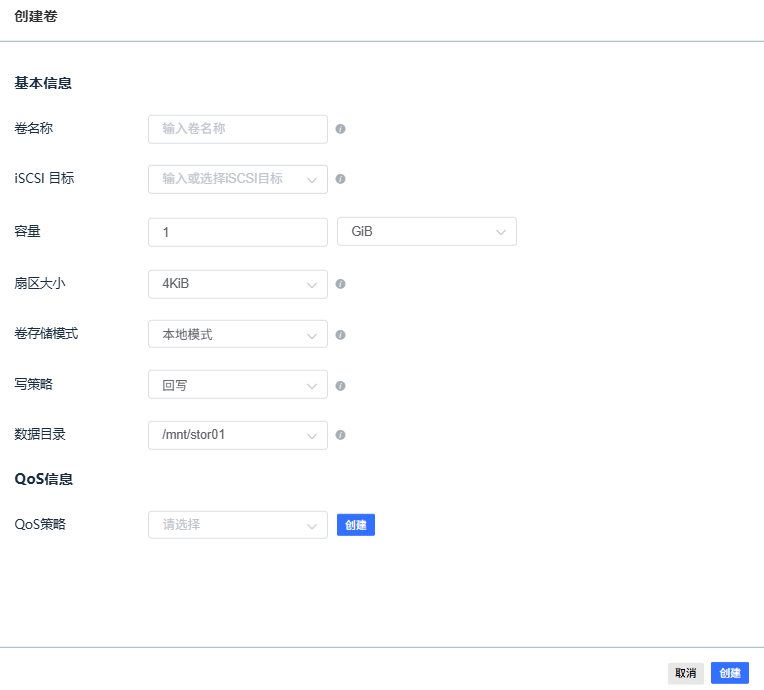Open the iSCSI 目标 dropdown

pyautogui.click(x=238, y=179)
